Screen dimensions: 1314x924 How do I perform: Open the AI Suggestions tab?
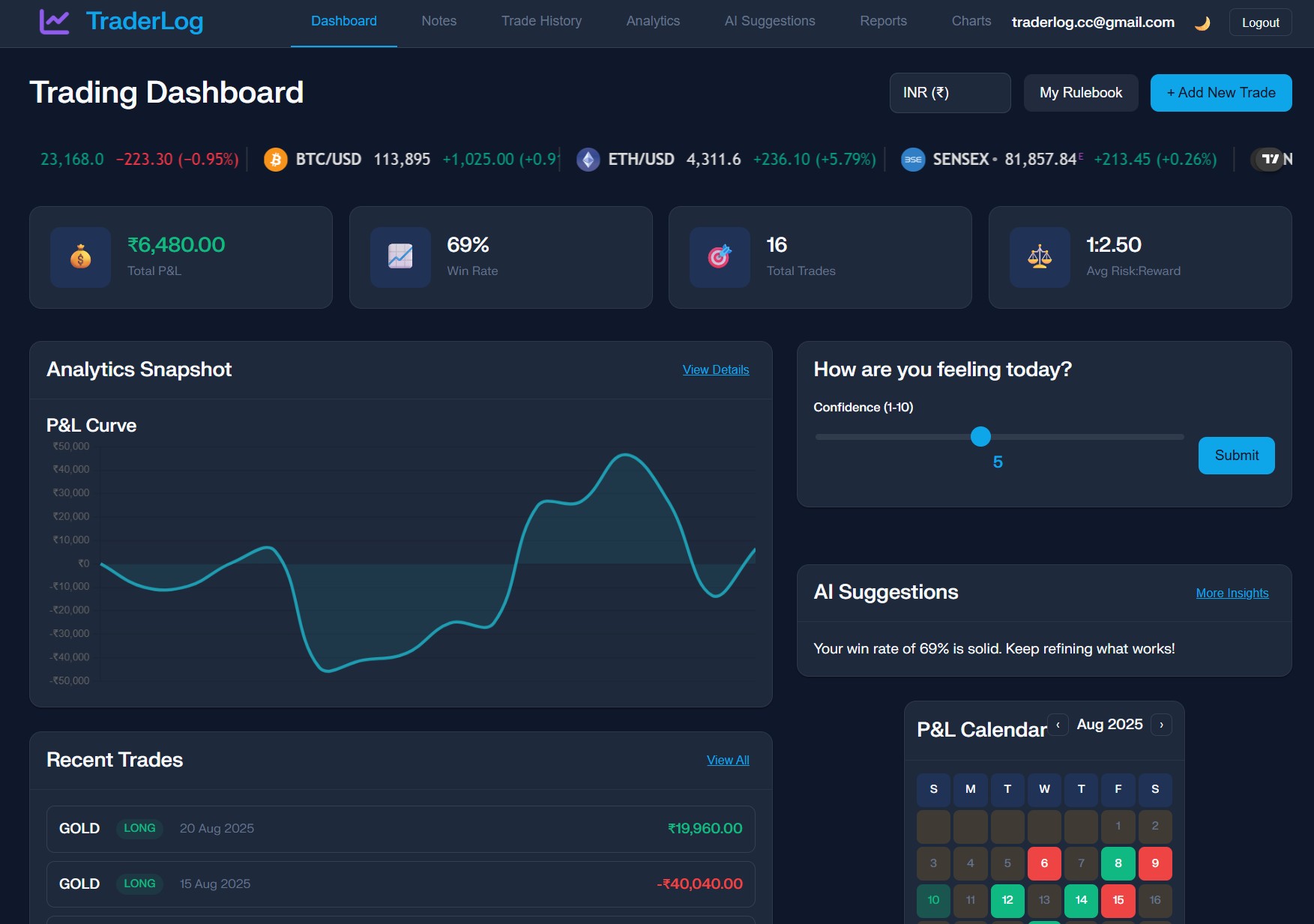(769, 21)
